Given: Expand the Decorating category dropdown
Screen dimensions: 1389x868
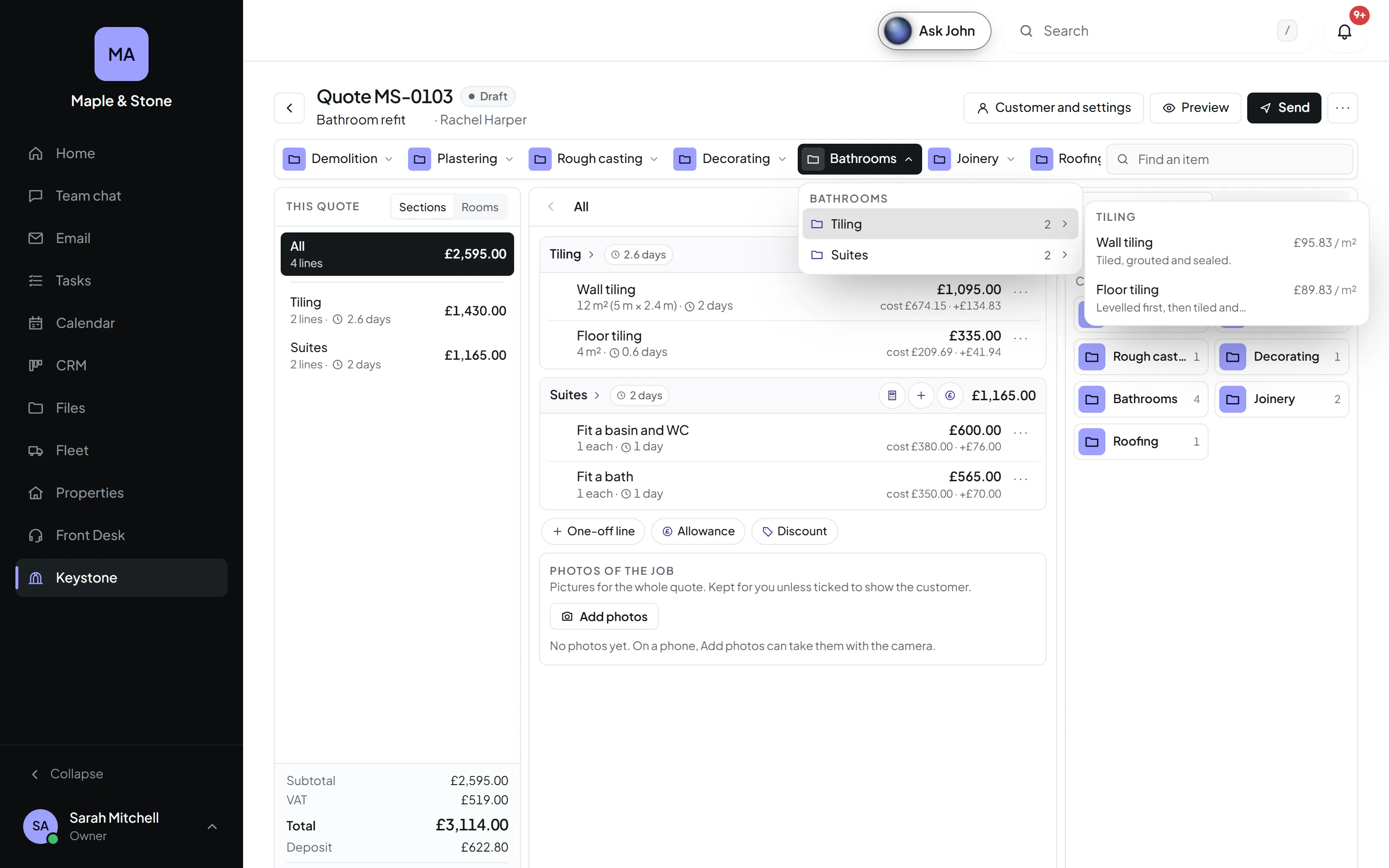Looking at the screenshot, I should tap(730, 159).
